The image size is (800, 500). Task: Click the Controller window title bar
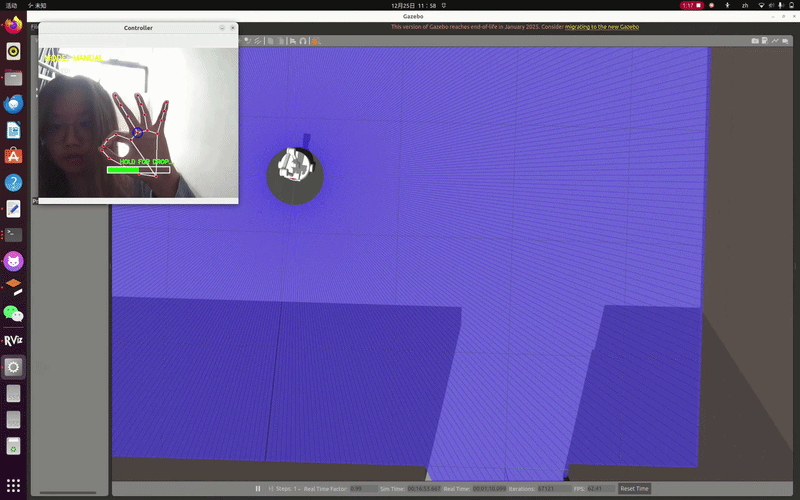point(138,28)
